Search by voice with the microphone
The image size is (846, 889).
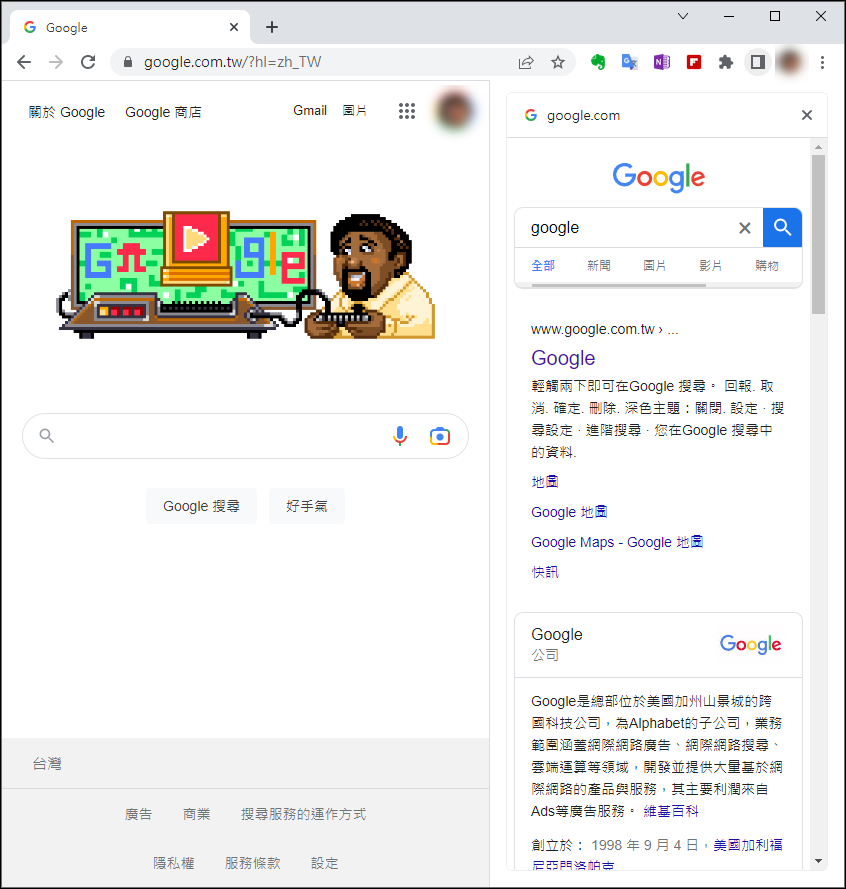[x=400, y=435]
